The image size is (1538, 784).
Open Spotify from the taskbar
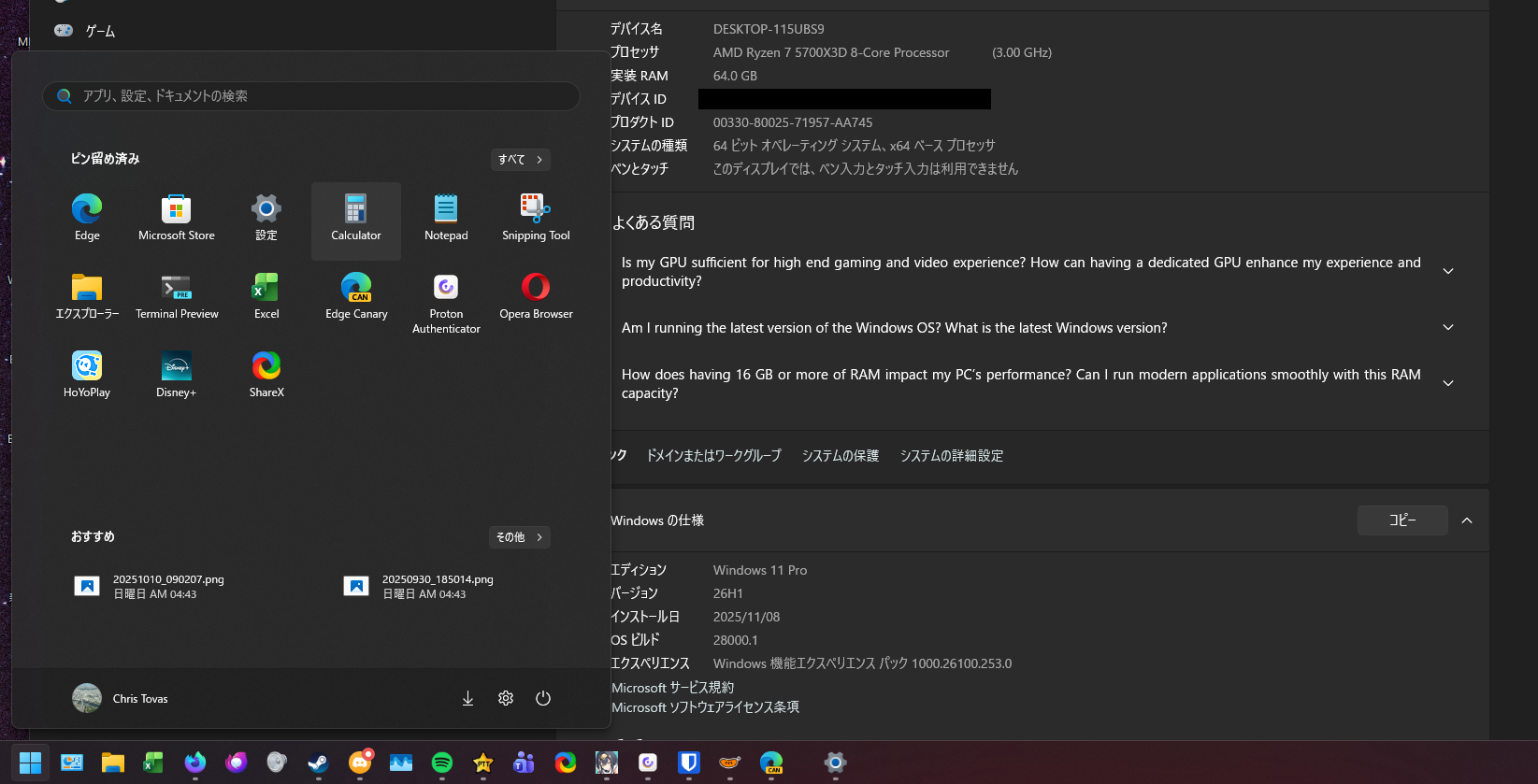[x=442, y=763]
